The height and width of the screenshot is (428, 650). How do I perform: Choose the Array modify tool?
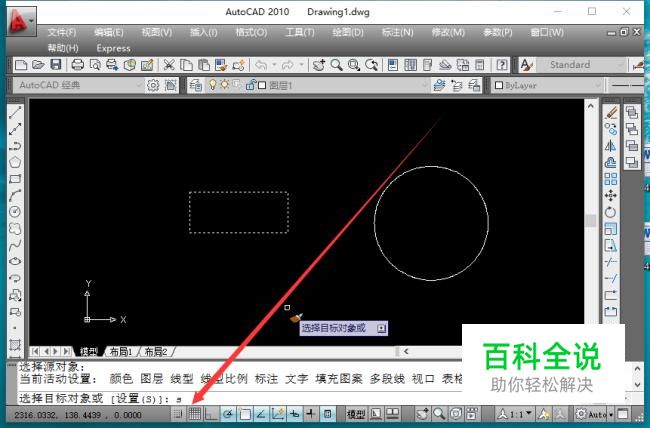pyautogui.click(x=611, y=179)
